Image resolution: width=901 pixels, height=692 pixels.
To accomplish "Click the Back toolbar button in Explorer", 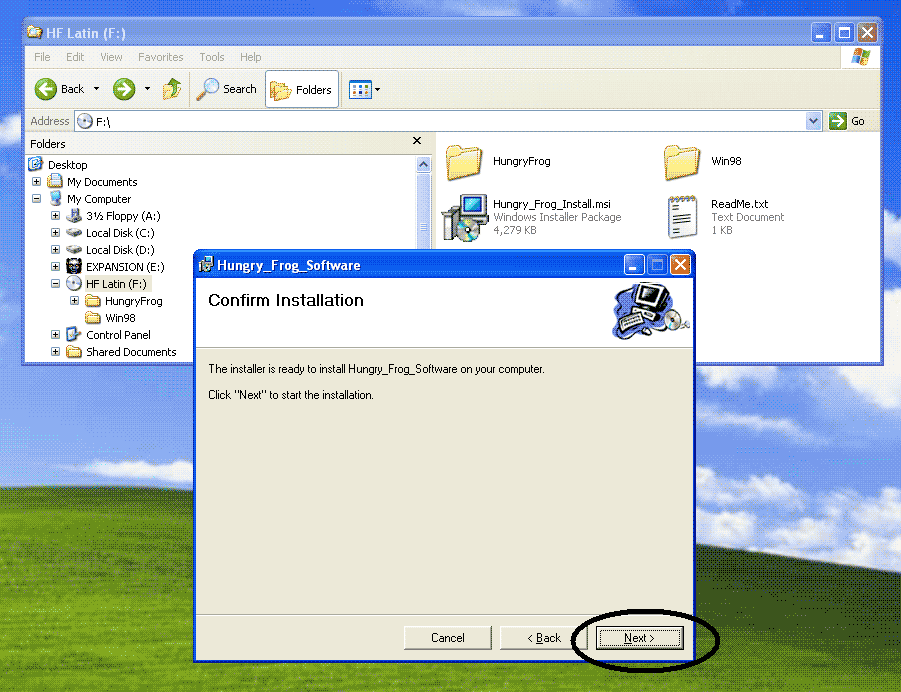I will coord(60,89).
